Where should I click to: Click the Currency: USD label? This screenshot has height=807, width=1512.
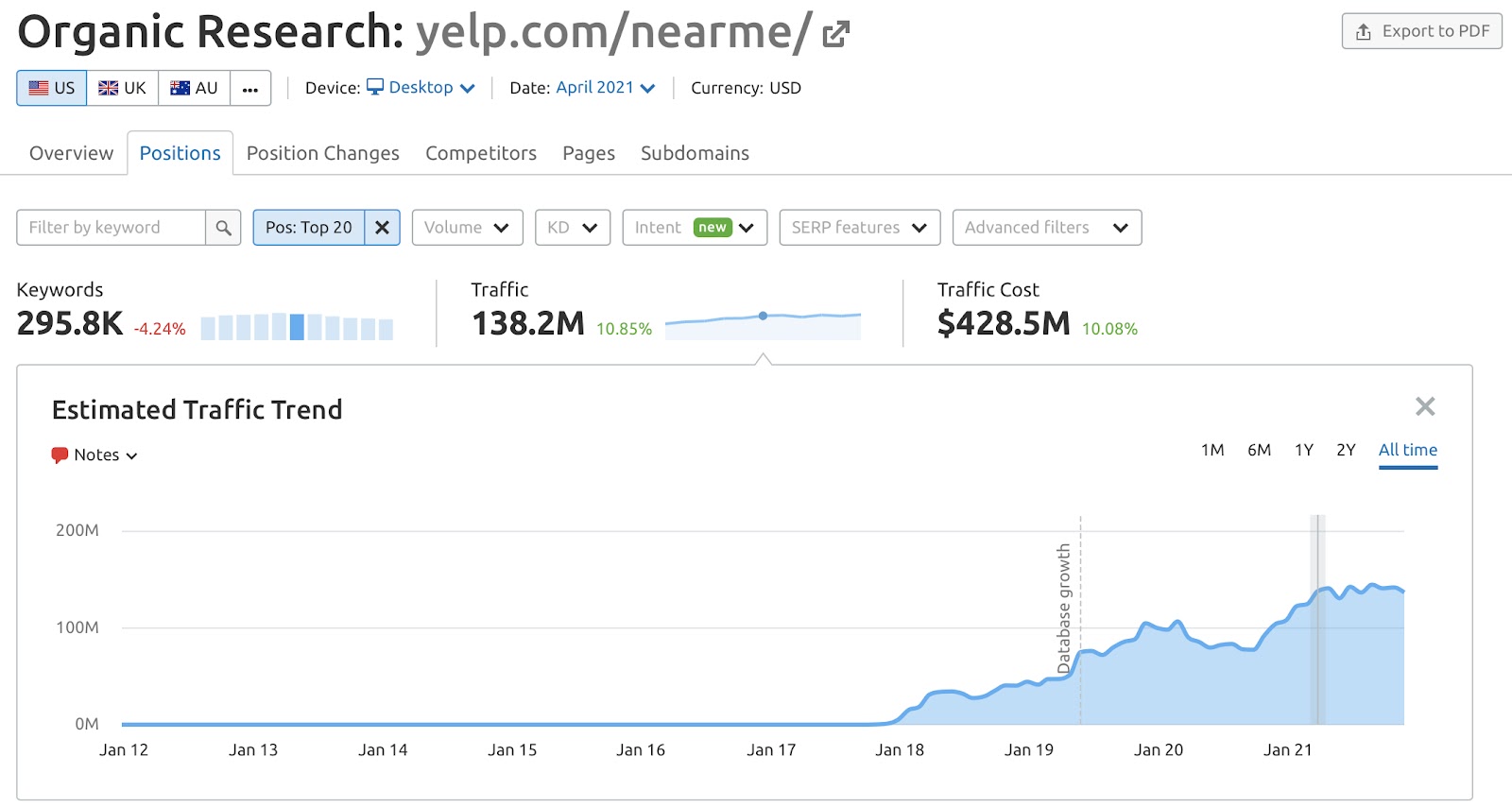[x=746, y=88]
